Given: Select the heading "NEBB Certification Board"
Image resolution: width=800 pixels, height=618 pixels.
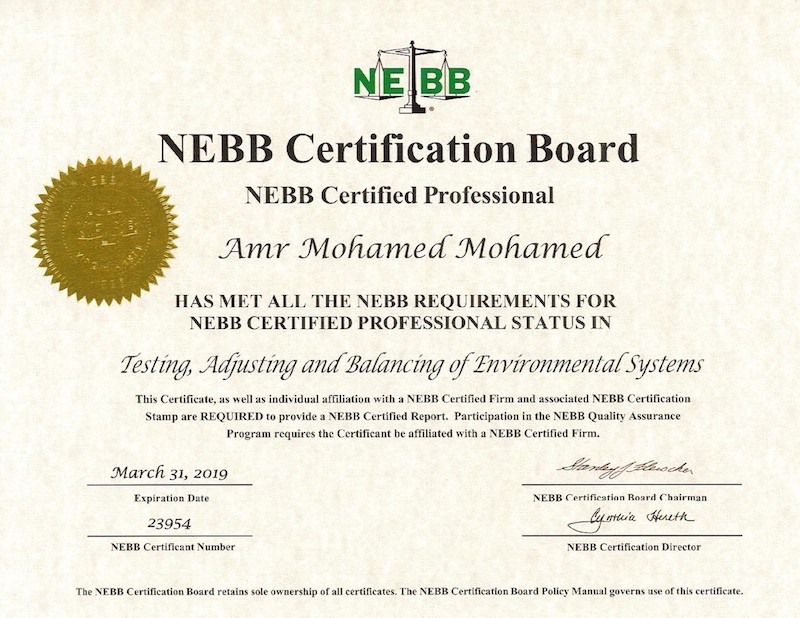Looking at the screenshot, I should [x=398, y=149].
